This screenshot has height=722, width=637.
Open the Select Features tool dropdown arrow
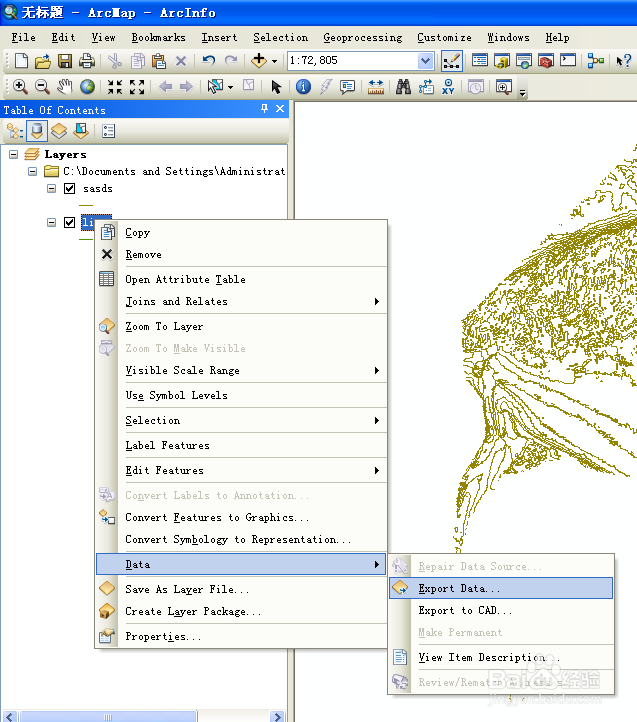231,87
